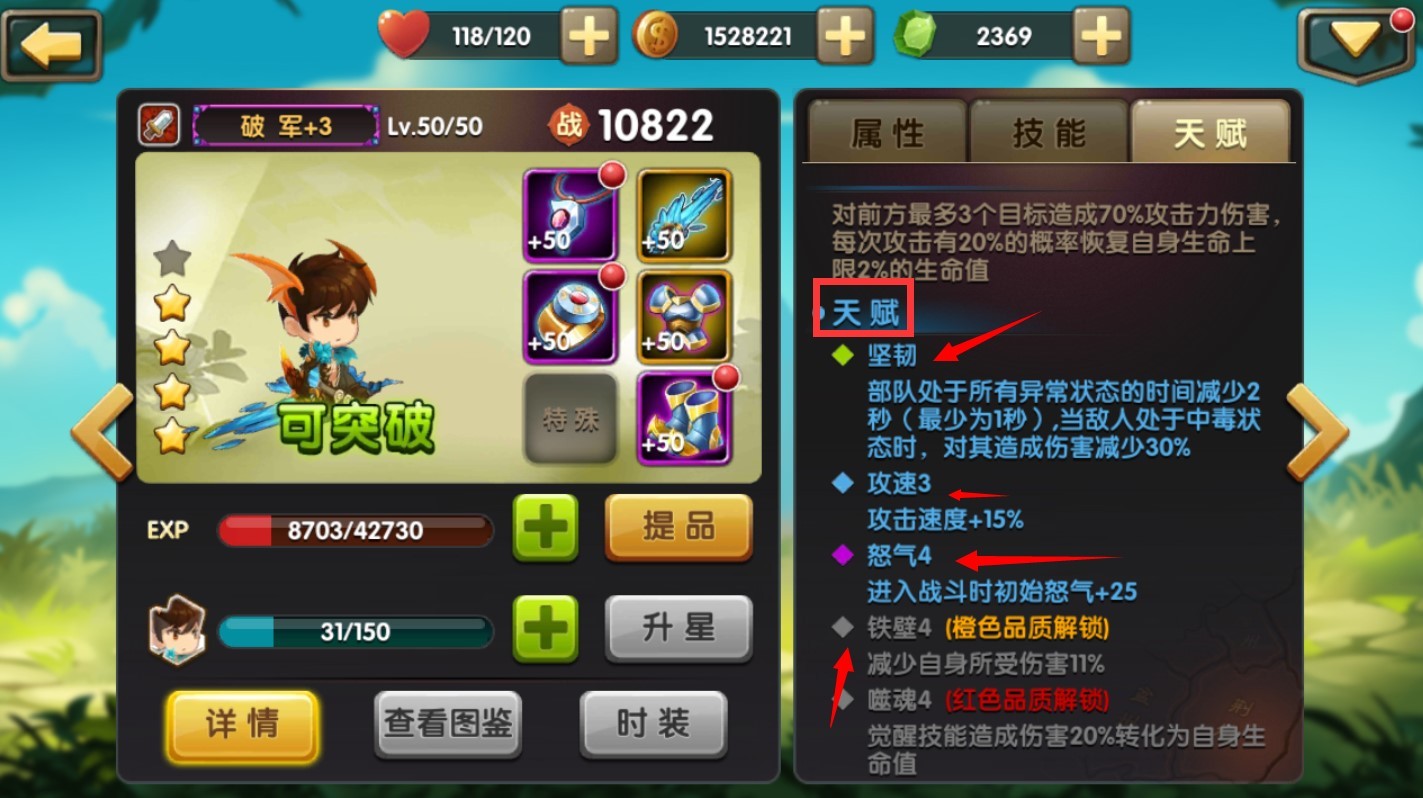Show next hero with right chevron

click(1316, 432)
